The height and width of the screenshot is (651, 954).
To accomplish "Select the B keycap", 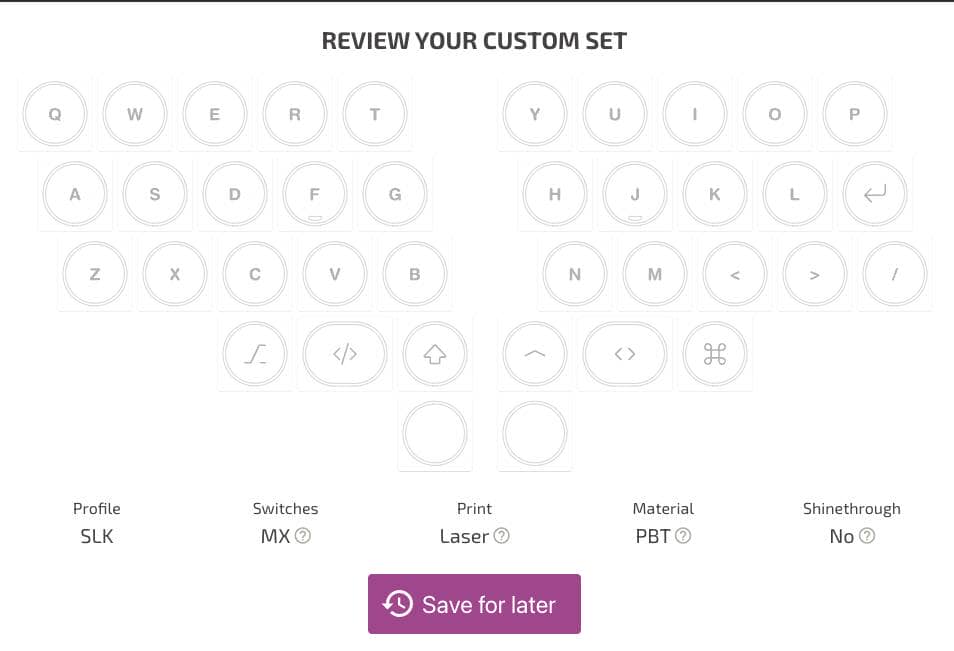I will pos(415,274).
